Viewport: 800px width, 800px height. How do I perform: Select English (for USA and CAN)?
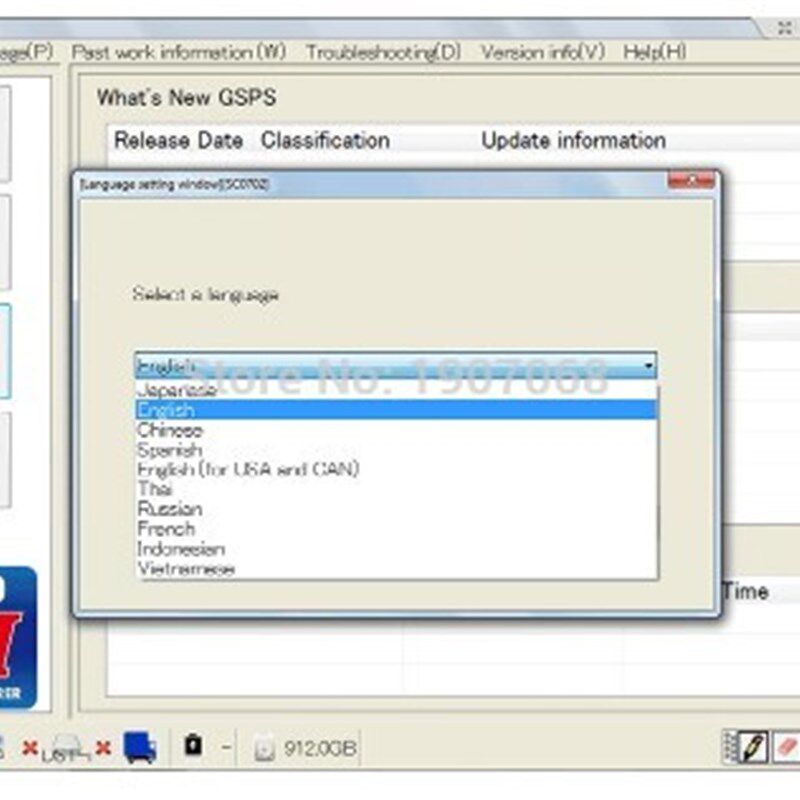250,469
